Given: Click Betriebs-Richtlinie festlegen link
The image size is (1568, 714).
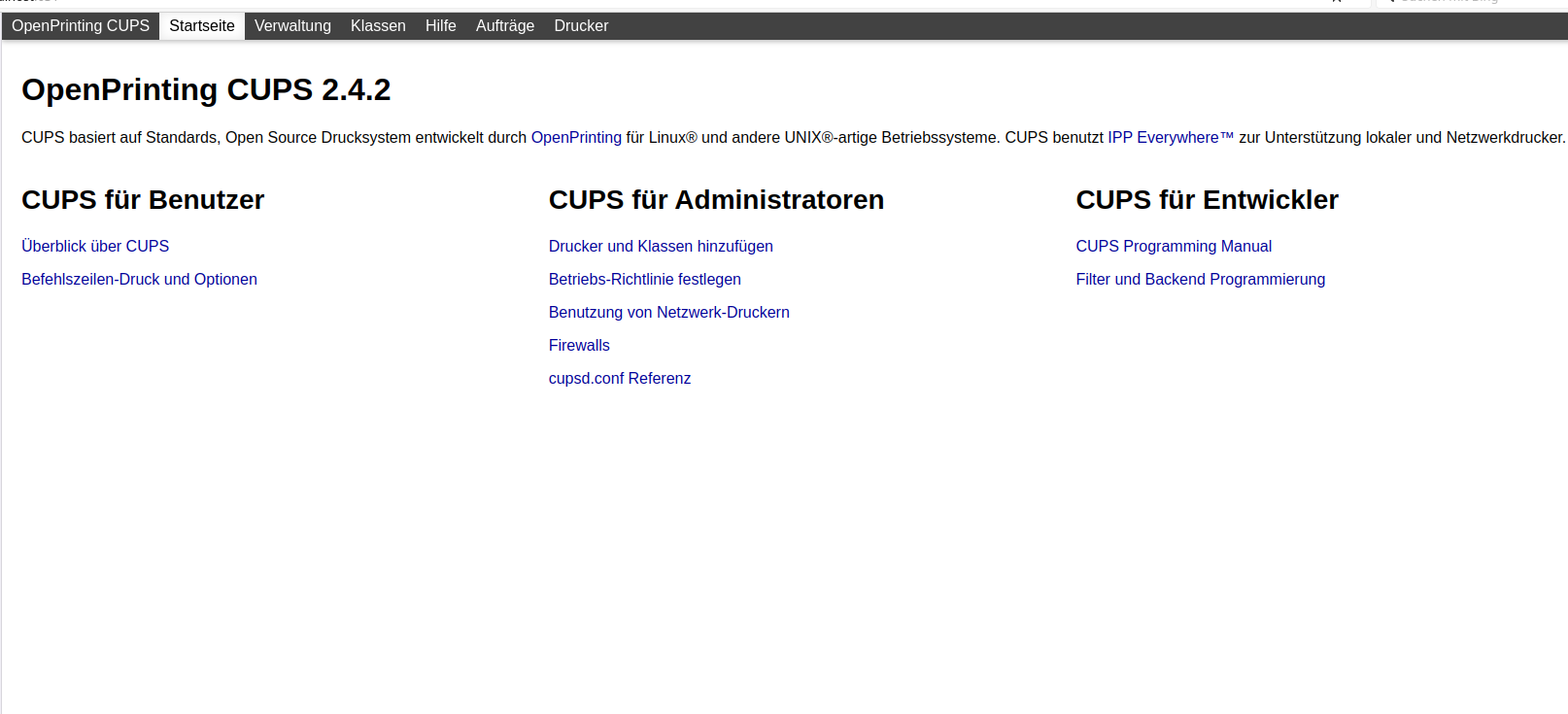Looking at the screenshot, I should tap(644, 280).
